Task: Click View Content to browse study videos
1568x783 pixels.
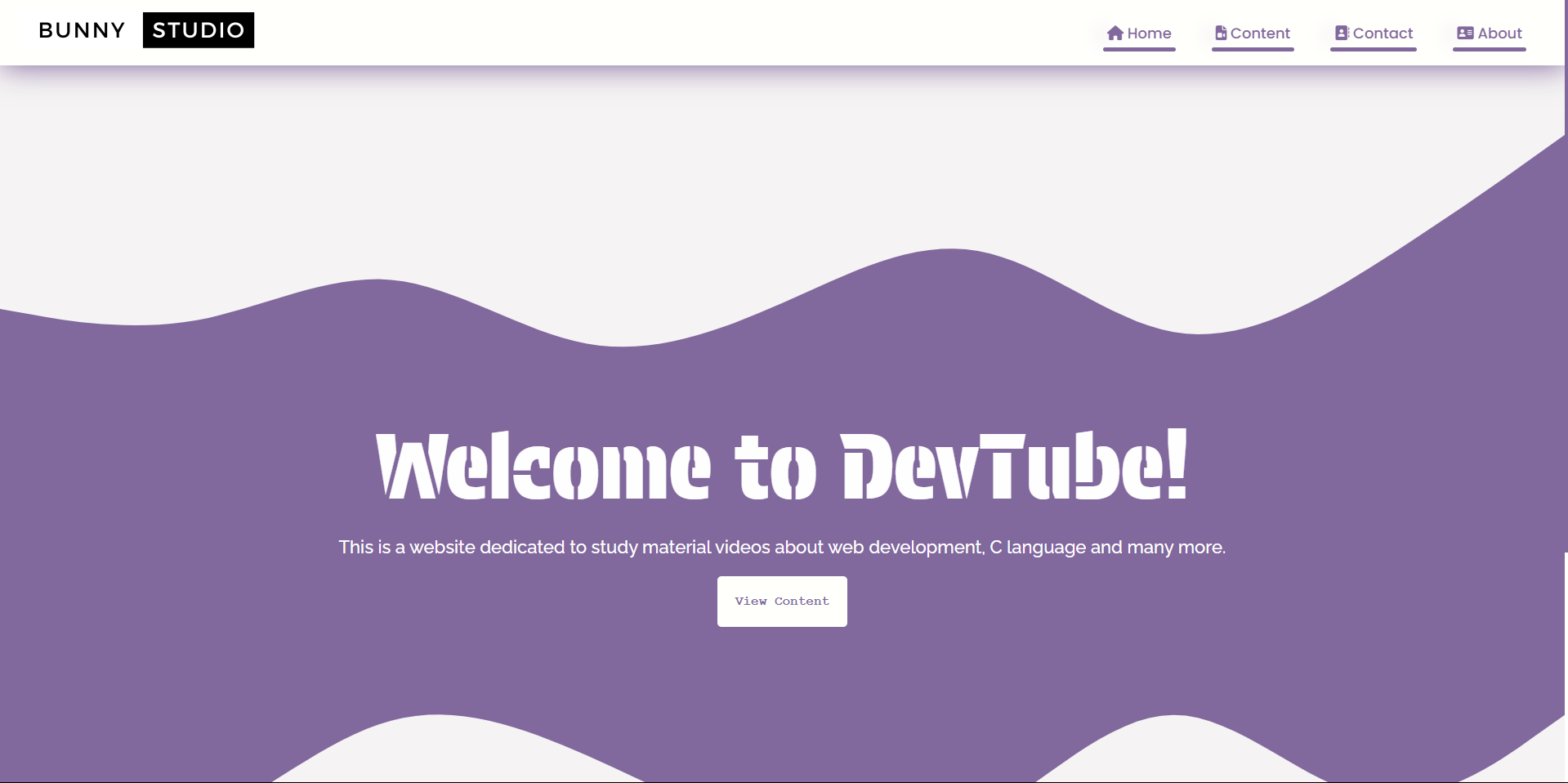Action: (x=781, y=601)
